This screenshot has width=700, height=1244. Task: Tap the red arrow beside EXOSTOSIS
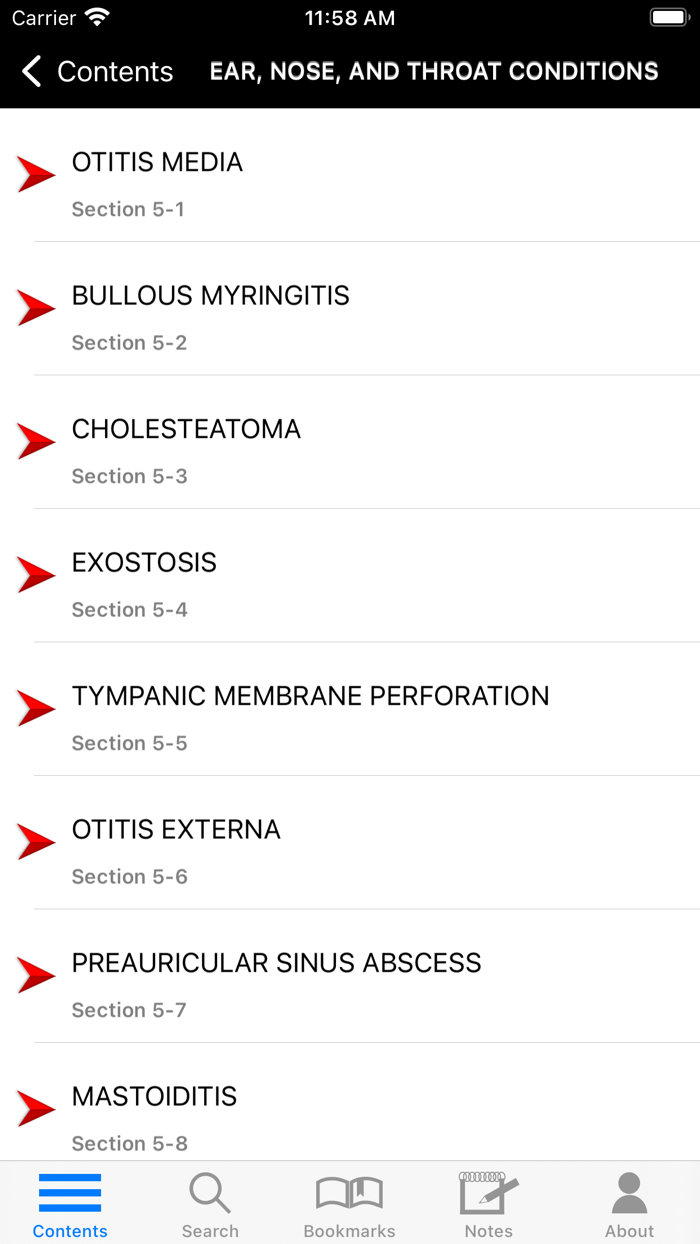coord(36,574)
